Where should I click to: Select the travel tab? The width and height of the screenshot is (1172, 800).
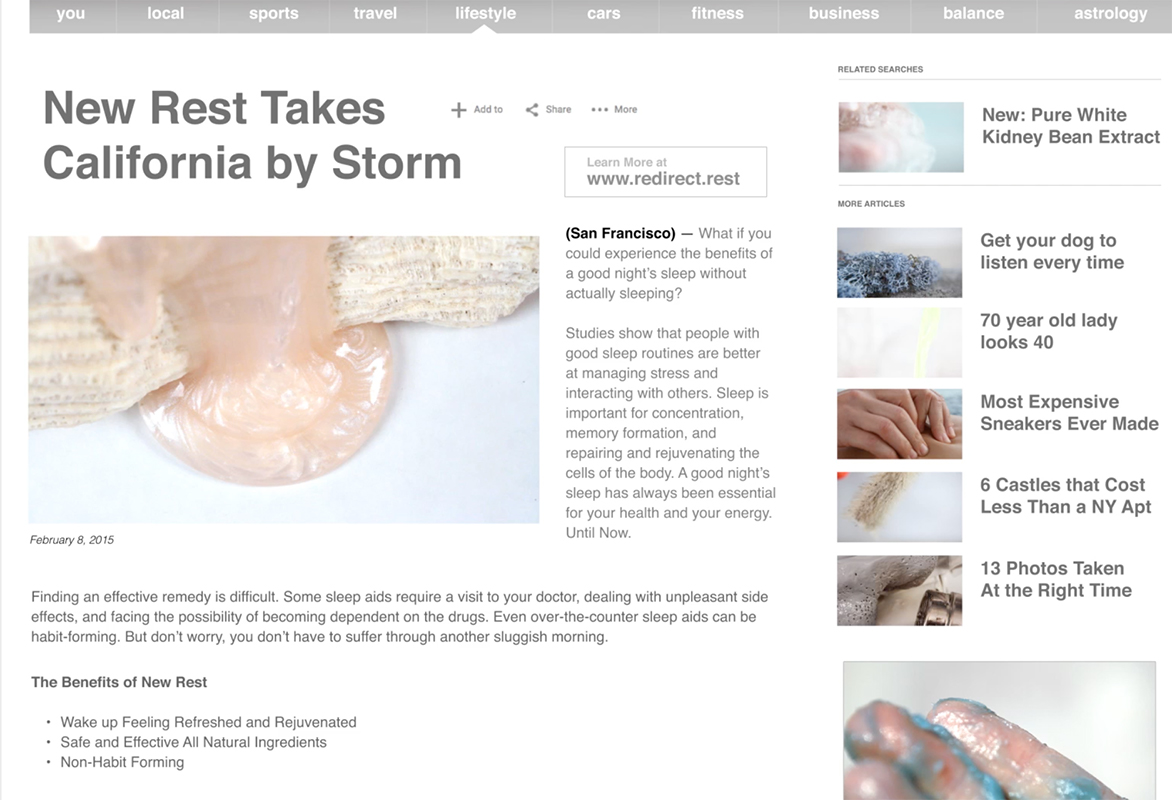pyautogui.click(x=375, y=13)
